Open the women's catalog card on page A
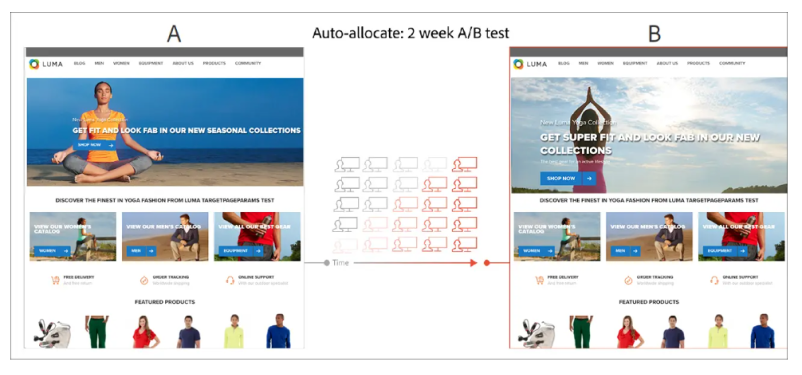 point(73,236)
